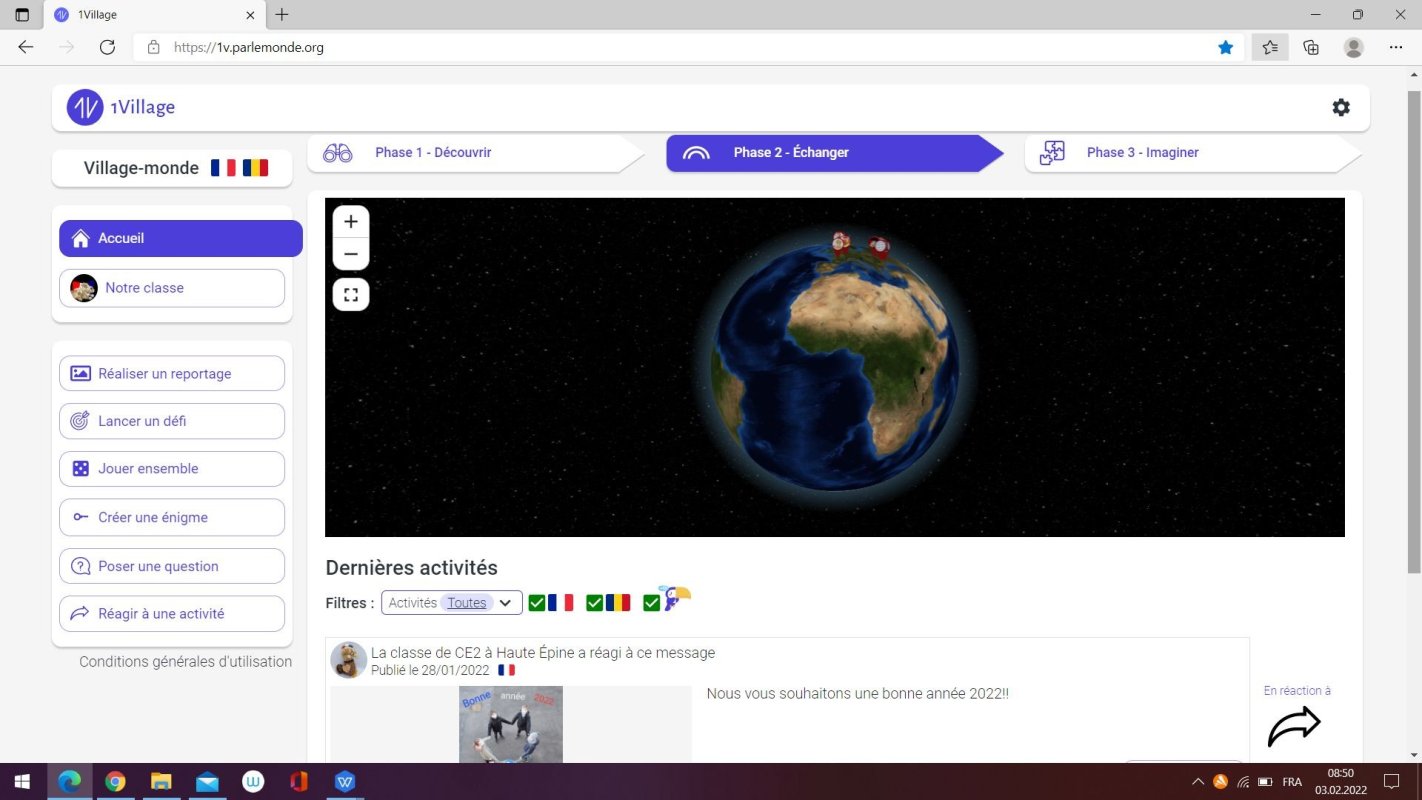This screenshot has width=1422, height=800.
Task: Zoom out on the globe map
Action: point(351,255)
